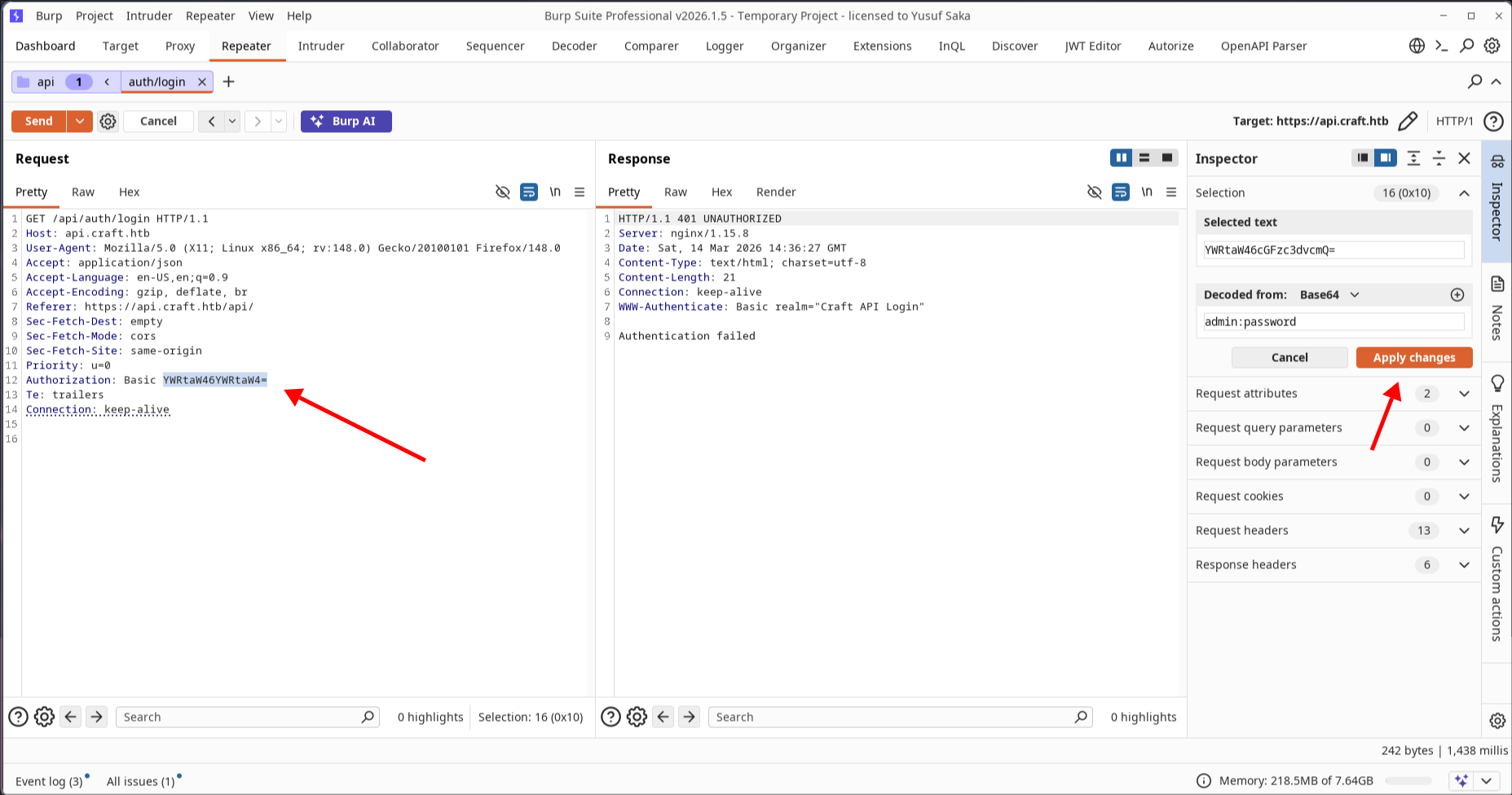
Task: Add another decoding layer plus icon
Action: [1457, 294]
